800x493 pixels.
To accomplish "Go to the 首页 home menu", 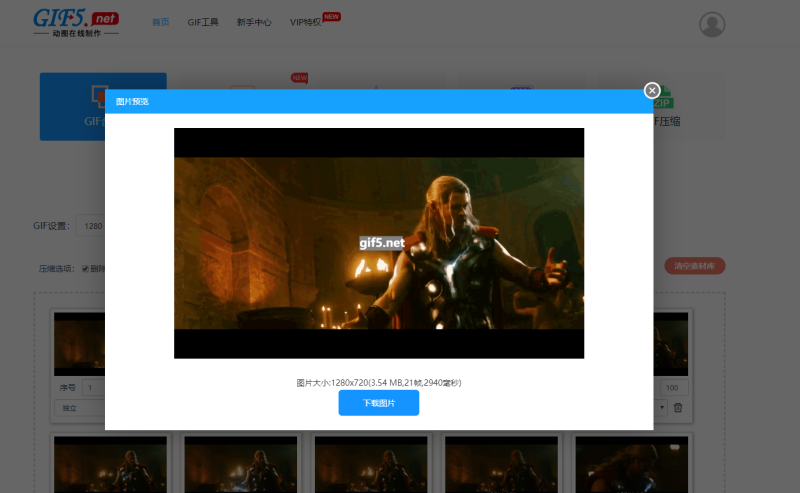I will coord(161,22).
